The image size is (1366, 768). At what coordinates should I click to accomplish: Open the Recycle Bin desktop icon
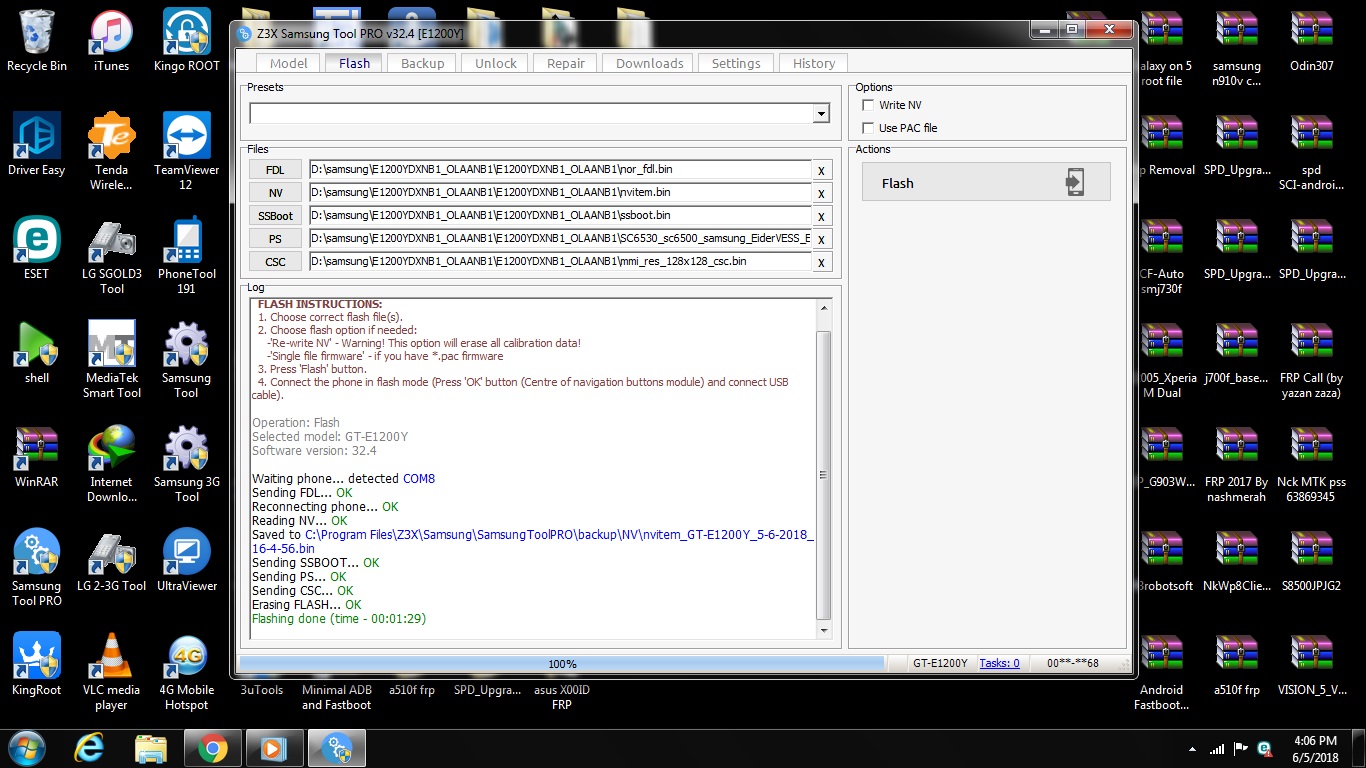(37, 40)
